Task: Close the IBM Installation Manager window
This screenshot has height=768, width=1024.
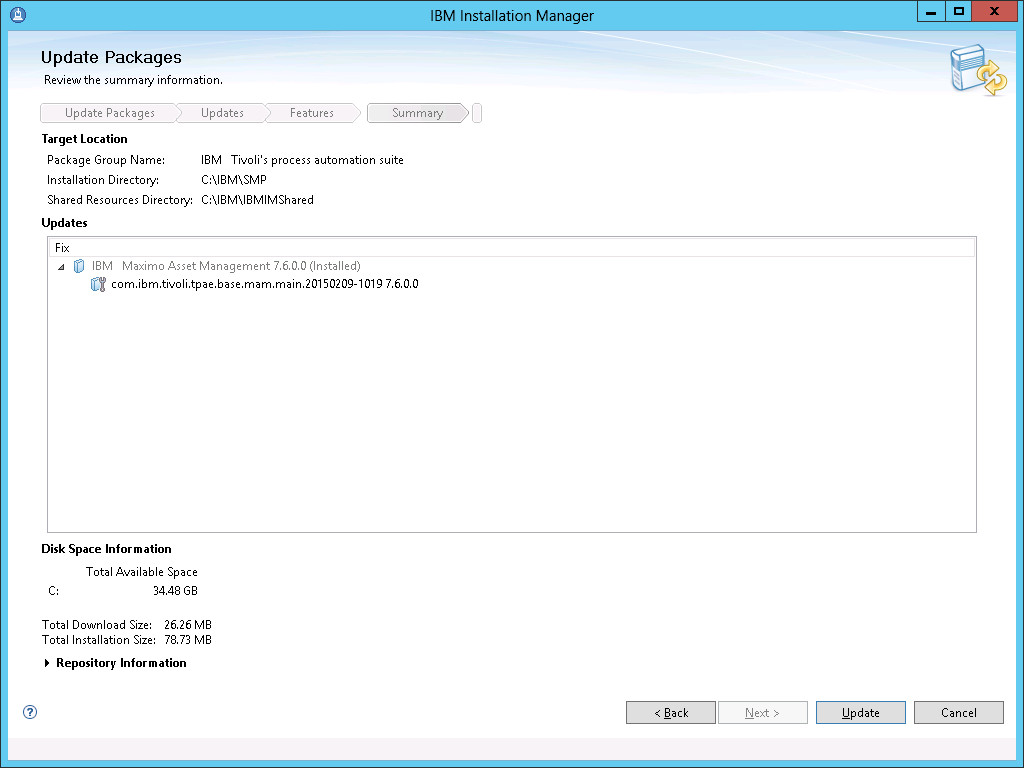Action: pyautogui.click(x=994, y=12)
